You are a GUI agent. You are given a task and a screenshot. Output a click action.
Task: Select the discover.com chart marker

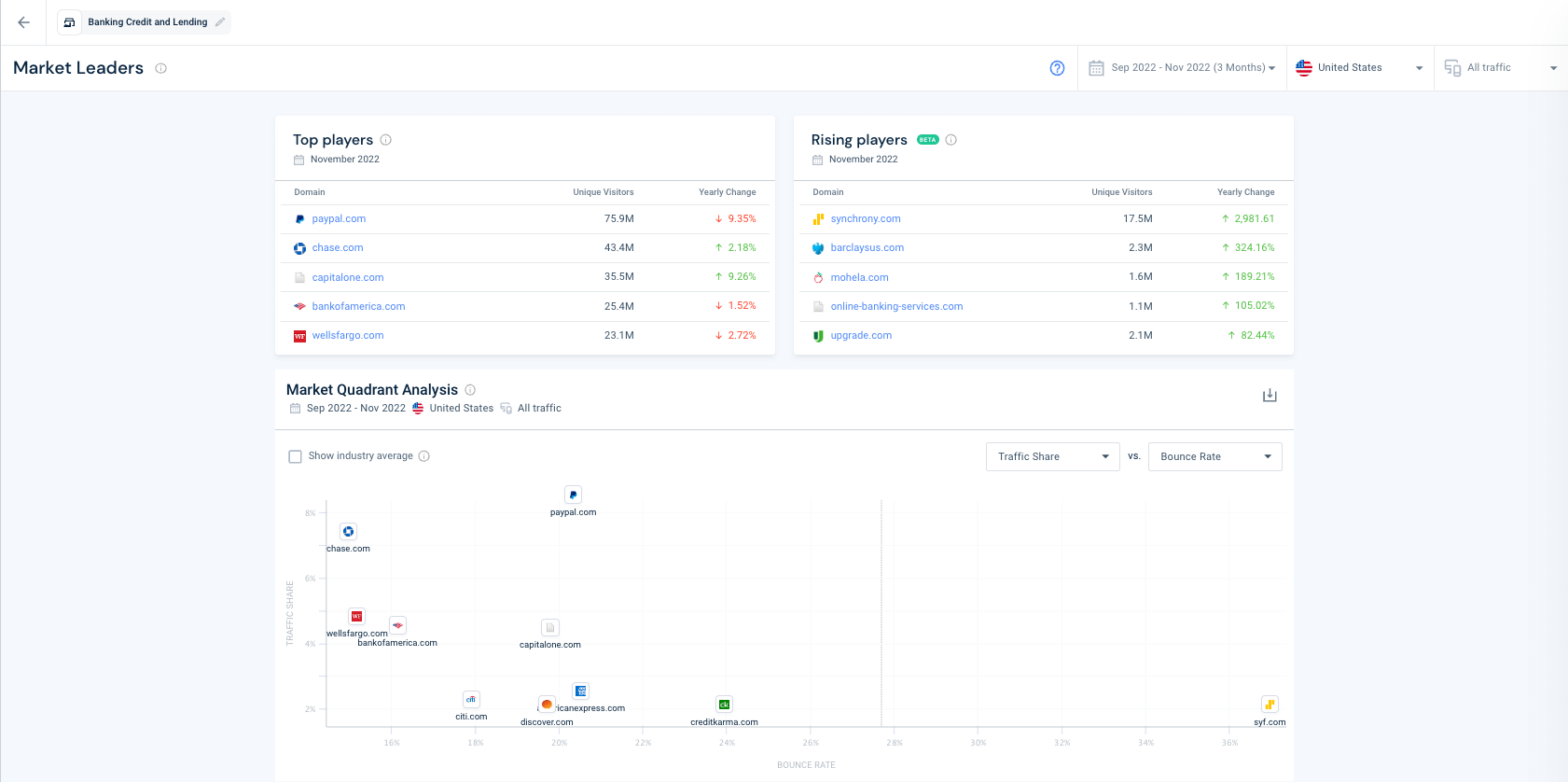point(547,705)
